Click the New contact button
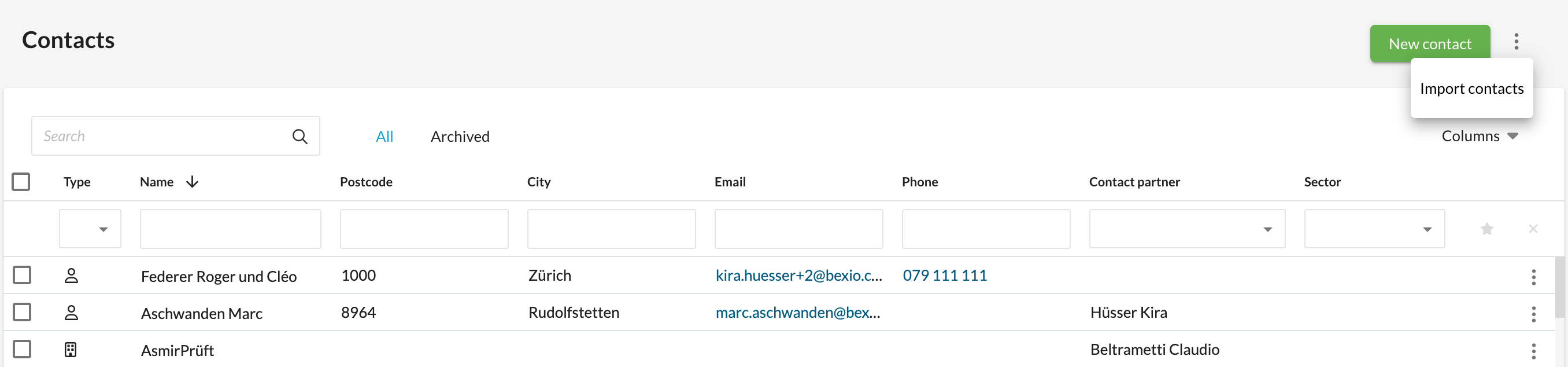Viewport: 1568px width, 367px height. tap(1429, 44)
